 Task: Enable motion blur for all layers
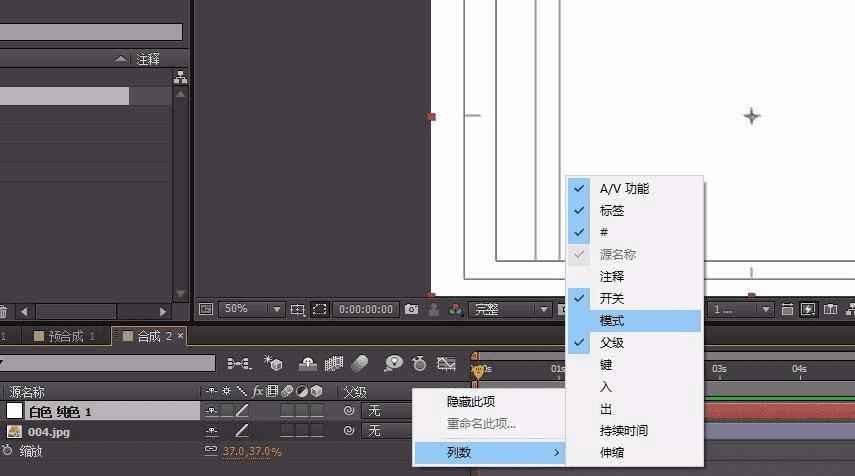click(x=360, y=363)
